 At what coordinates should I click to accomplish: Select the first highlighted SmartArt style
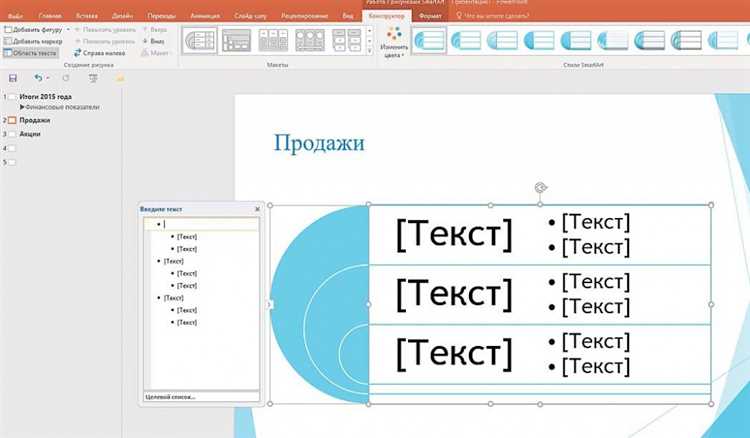430,40
